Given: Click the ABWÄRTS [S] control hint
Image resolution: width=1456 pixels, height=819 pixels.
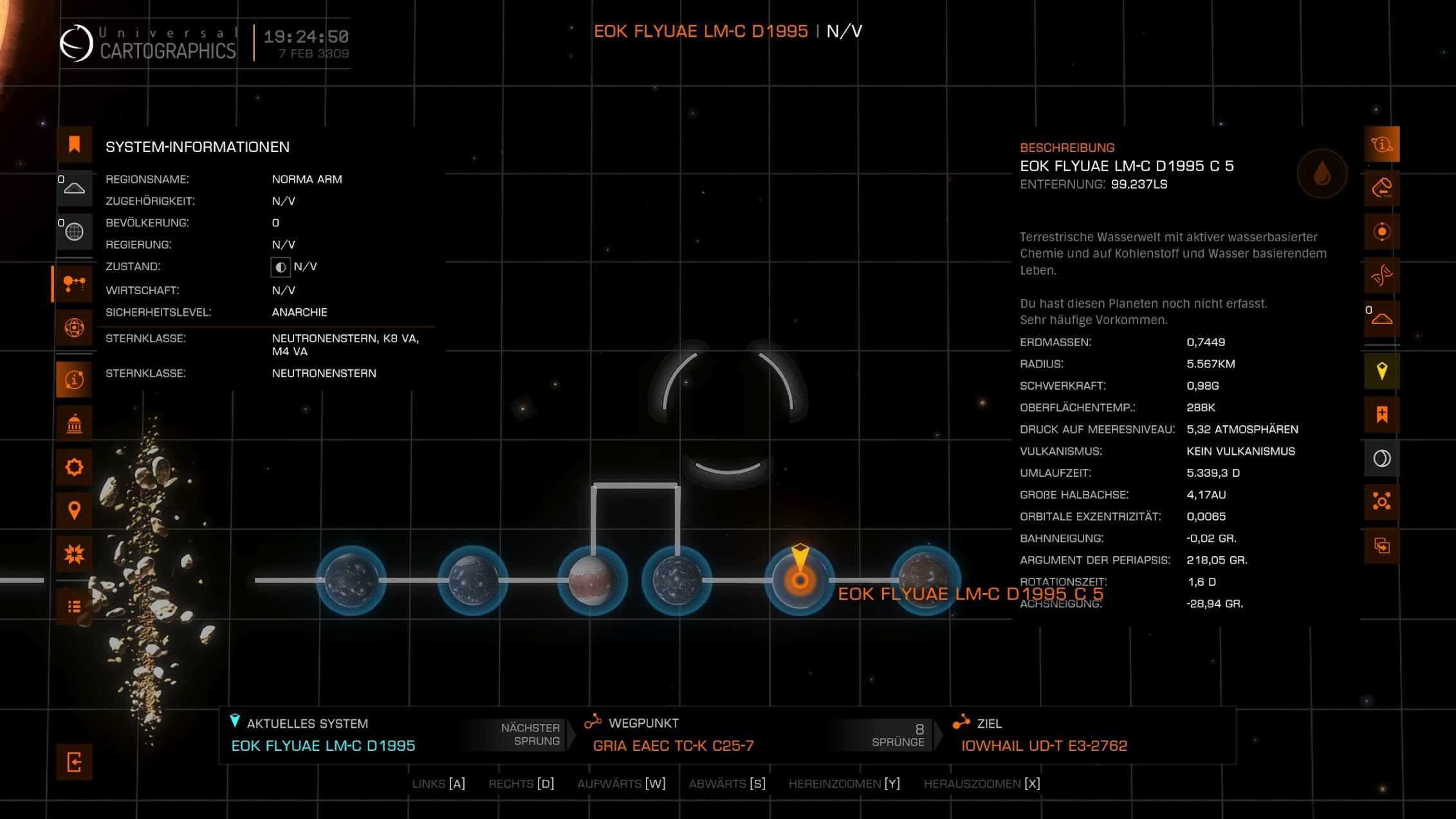Looking at the screenshot, I should click(x=727, y=784).
